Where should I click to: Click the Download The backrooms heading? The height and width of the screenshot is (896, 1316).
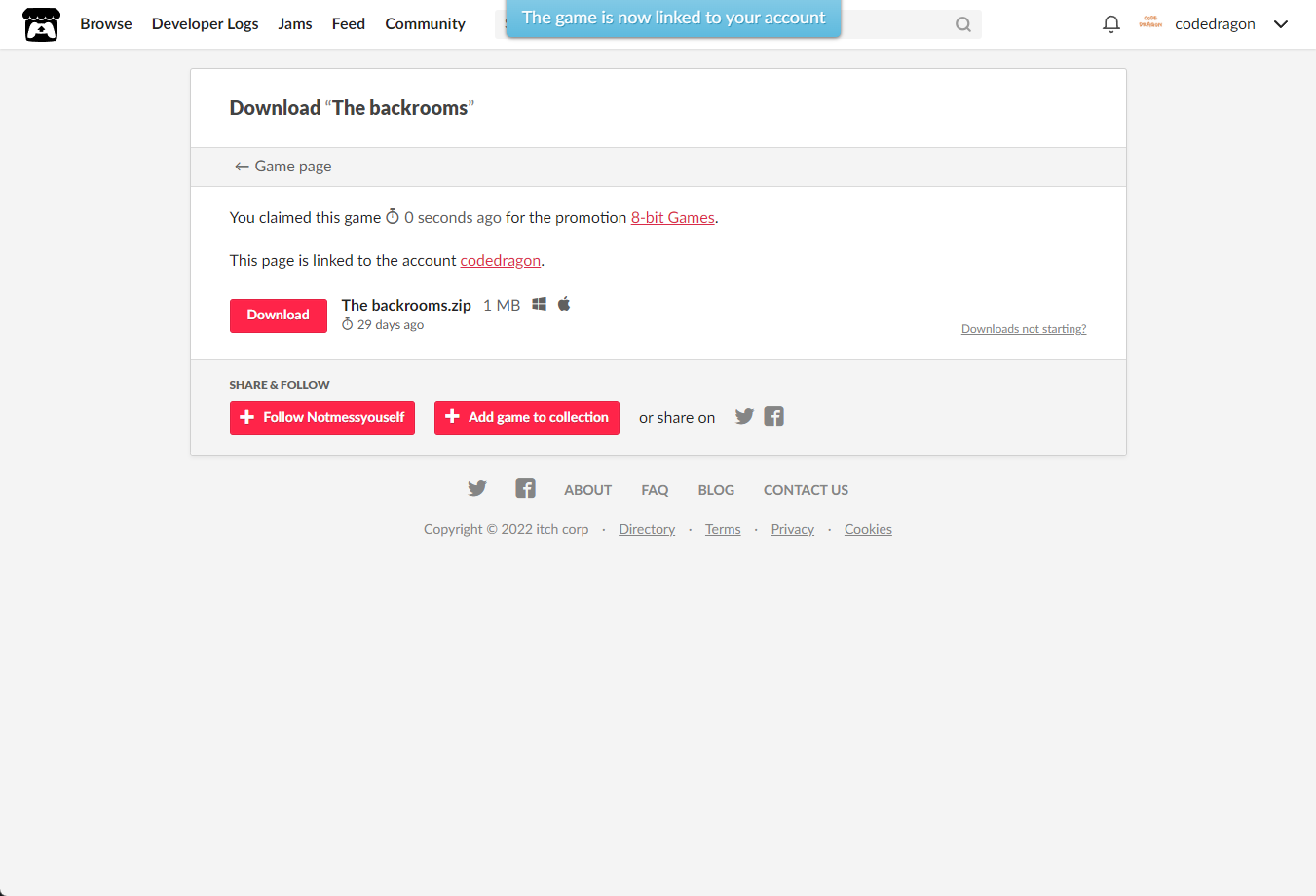tap(352, 108)
